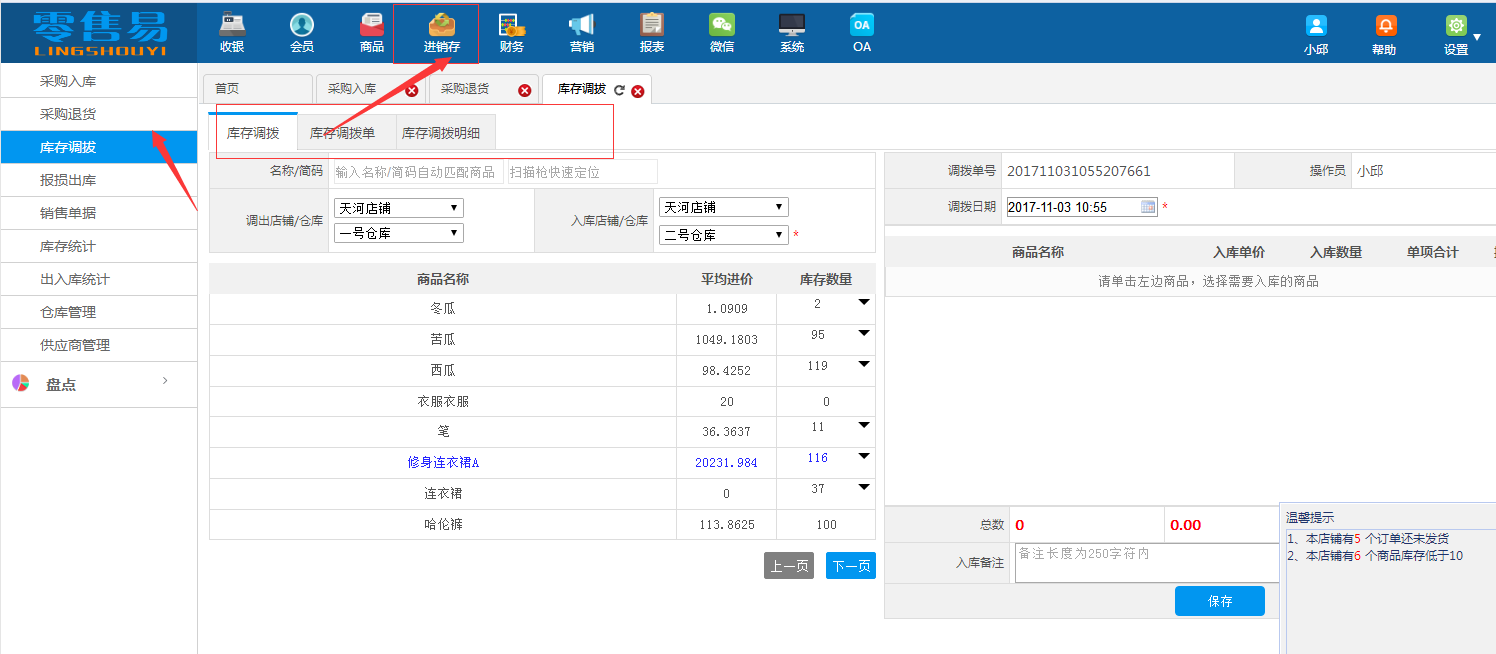Open the 库存调拨明细 tab

pyautogui.click(x=444, y=131)
